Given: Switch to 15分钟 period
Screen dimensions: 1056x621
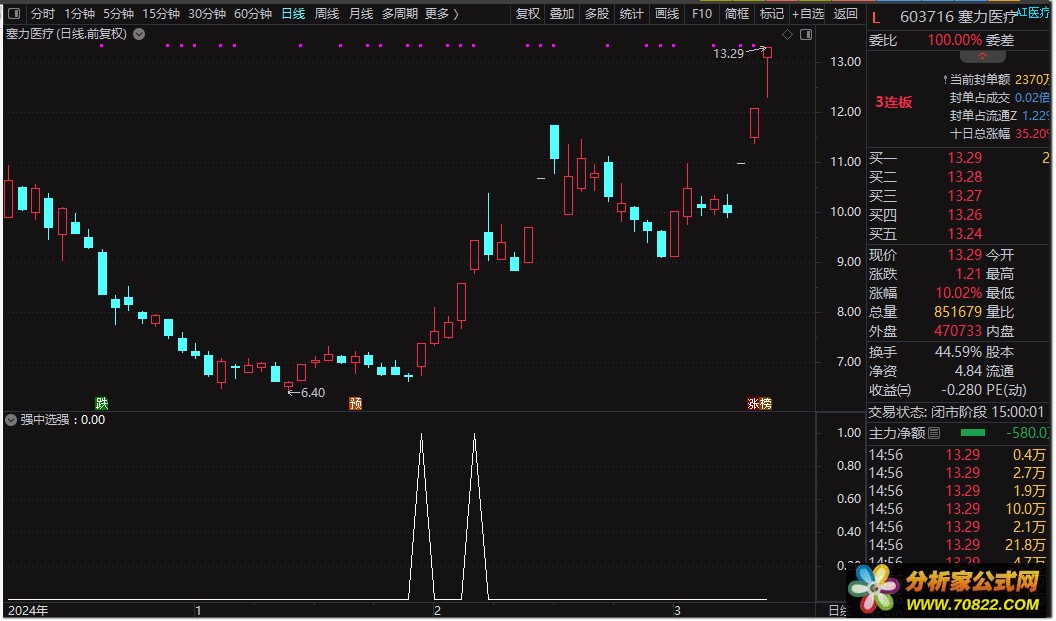Looking at the screenshot, I should click(161, 13).
